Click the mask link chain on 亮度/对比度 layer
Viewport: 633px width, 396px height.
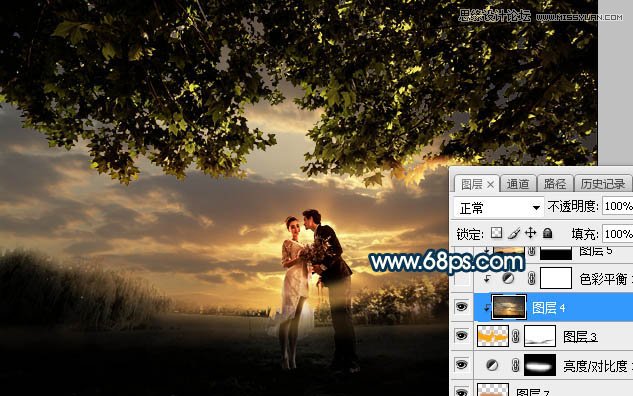point(516,365)
